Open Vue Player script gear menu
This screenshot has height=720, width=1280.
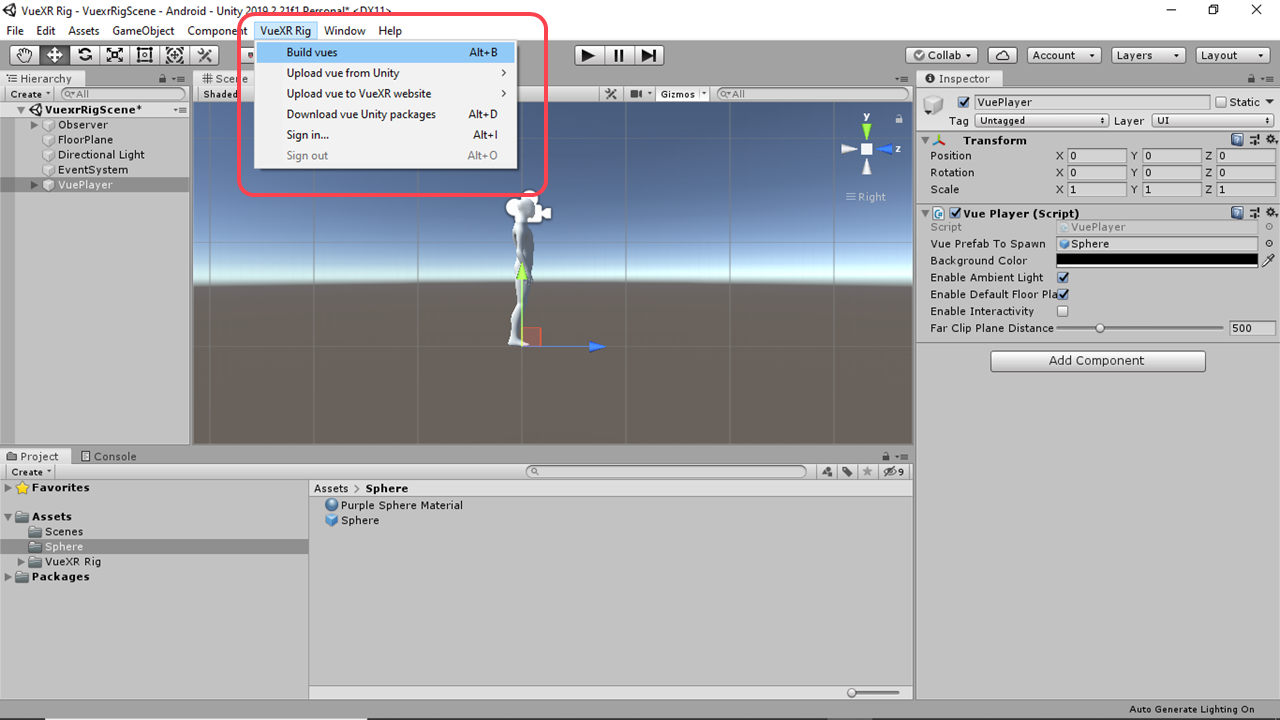(1270, 213)
